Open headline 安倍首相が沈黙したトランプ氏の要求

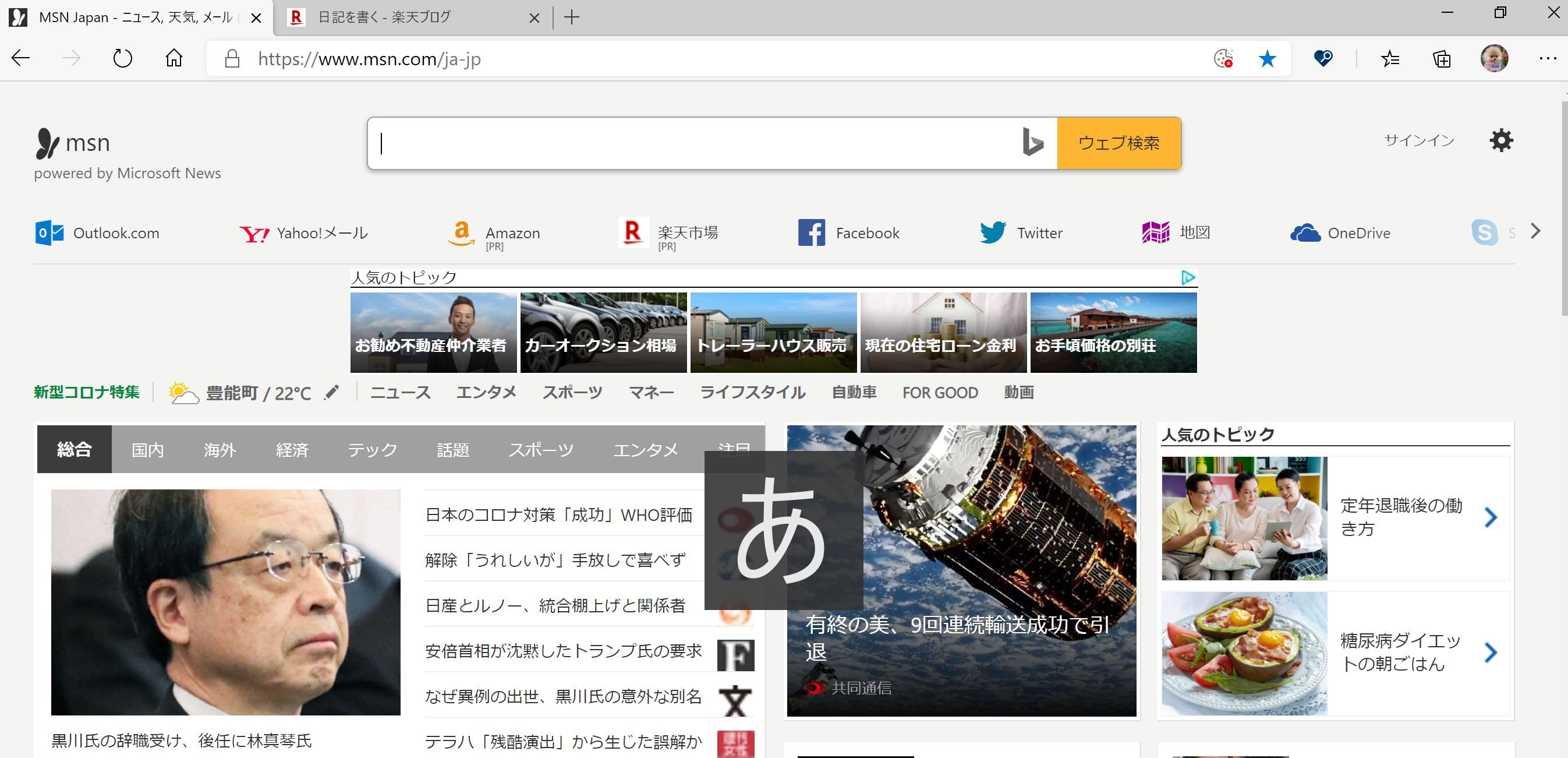pyautogui.click(x=564, y=651)
